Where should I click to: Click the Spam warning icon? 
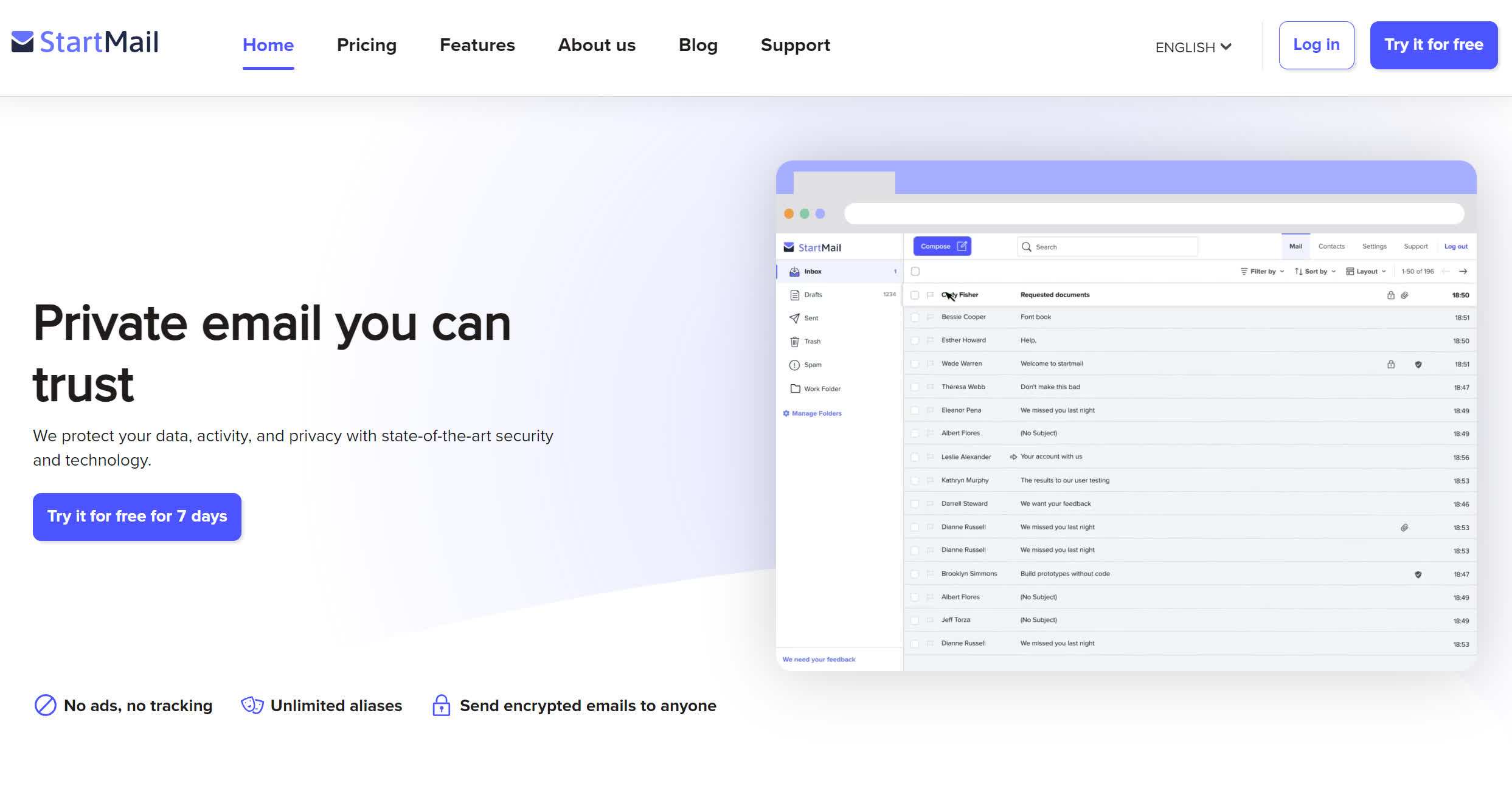click(x=794, y=365)
